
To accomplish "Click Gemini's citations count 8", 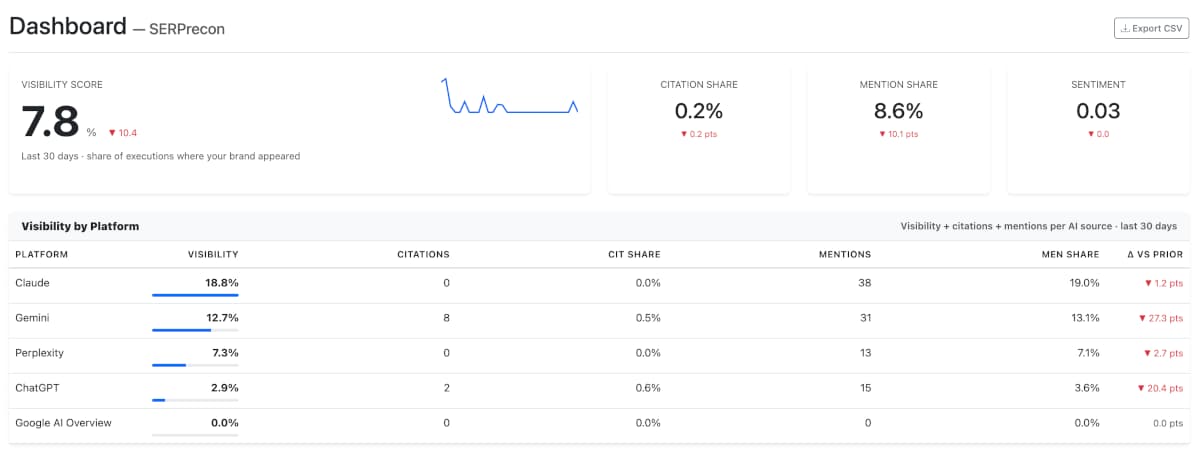I will pos(446,318).
